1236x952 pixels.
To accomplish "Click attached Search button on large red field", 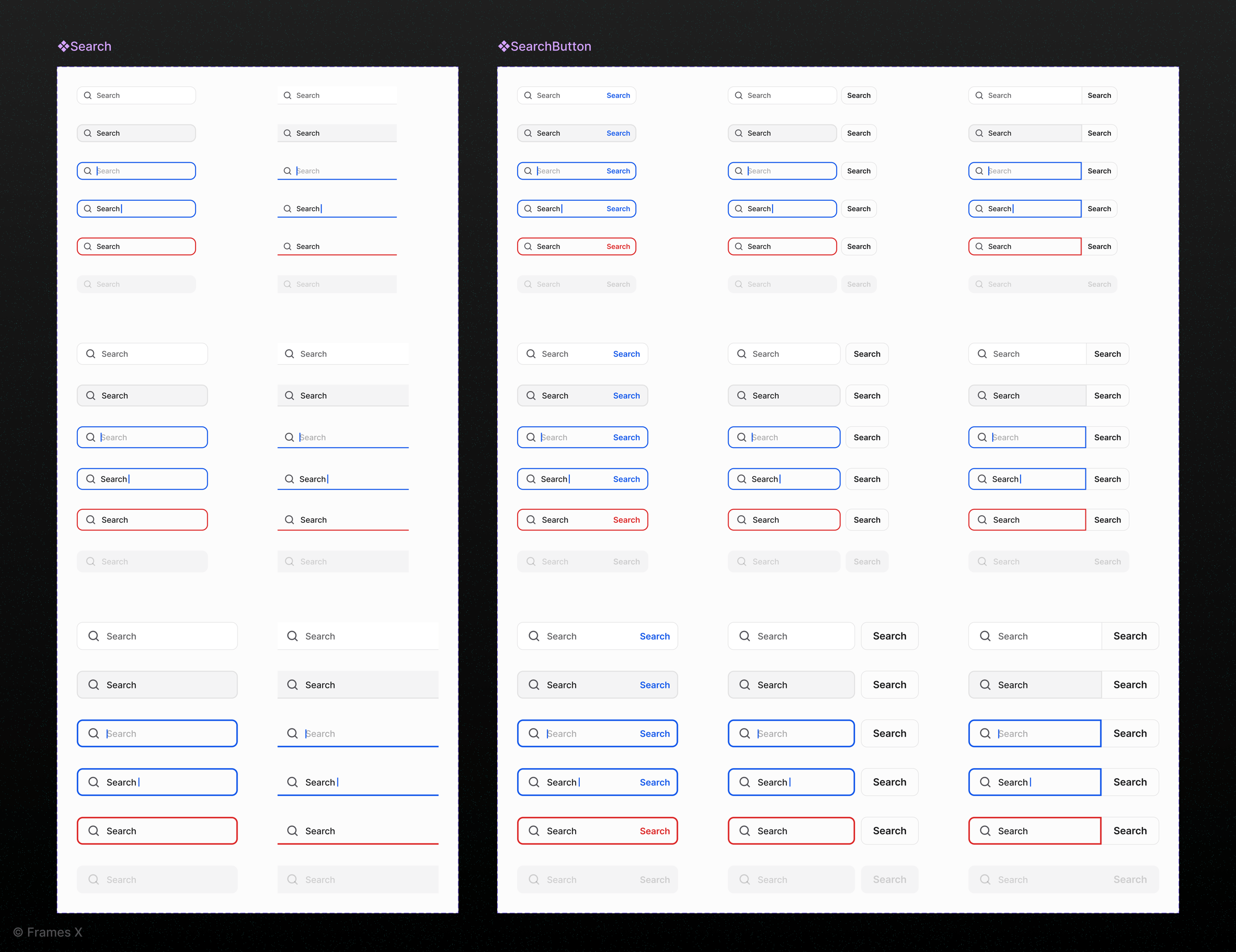I will pos(1130,830).
